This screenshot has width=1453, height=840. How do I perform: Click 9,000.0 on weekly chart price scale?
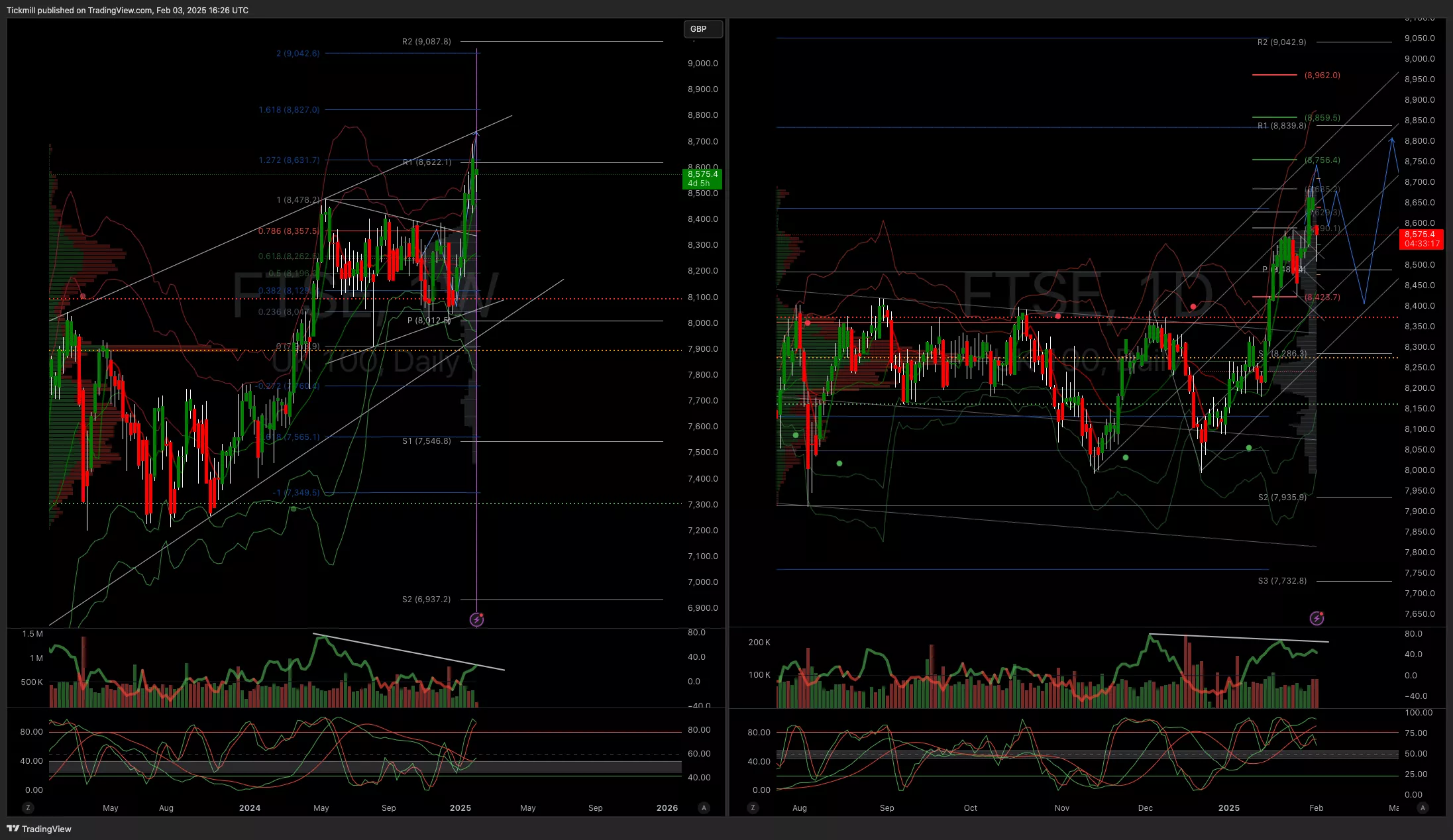pyautogui.click(x=702, y=64)
